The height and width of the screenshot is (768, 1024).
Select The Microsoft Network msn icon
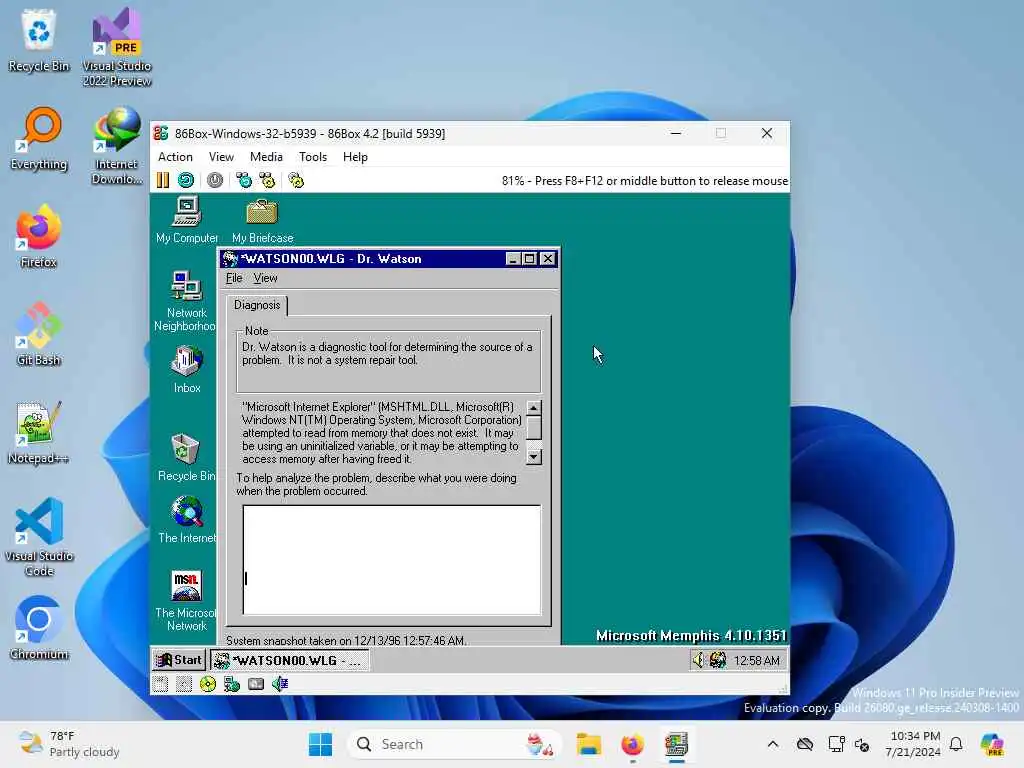(x=186, y=601)
